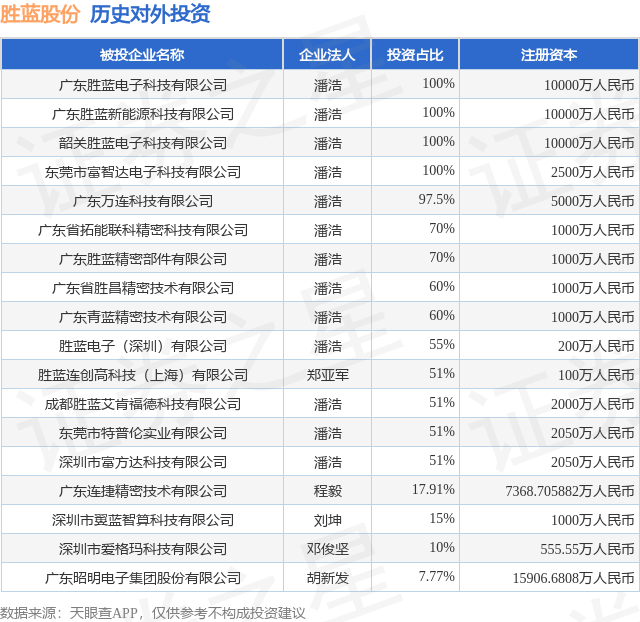Viewport: 640px width, 622px height.
Task: Select the 投资占比 column header
Action: [415, 55]
